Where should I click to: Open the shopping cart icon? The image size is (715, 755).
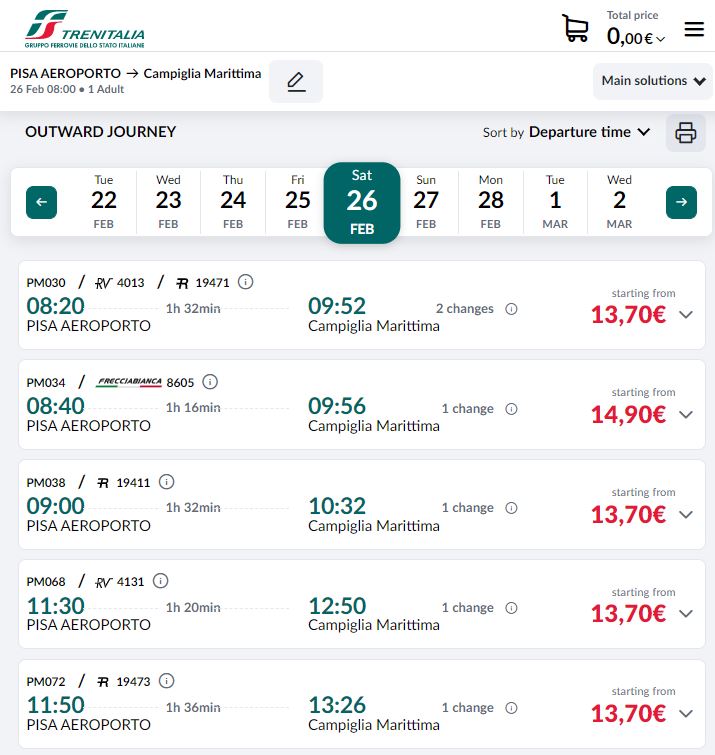coord(576,28)
